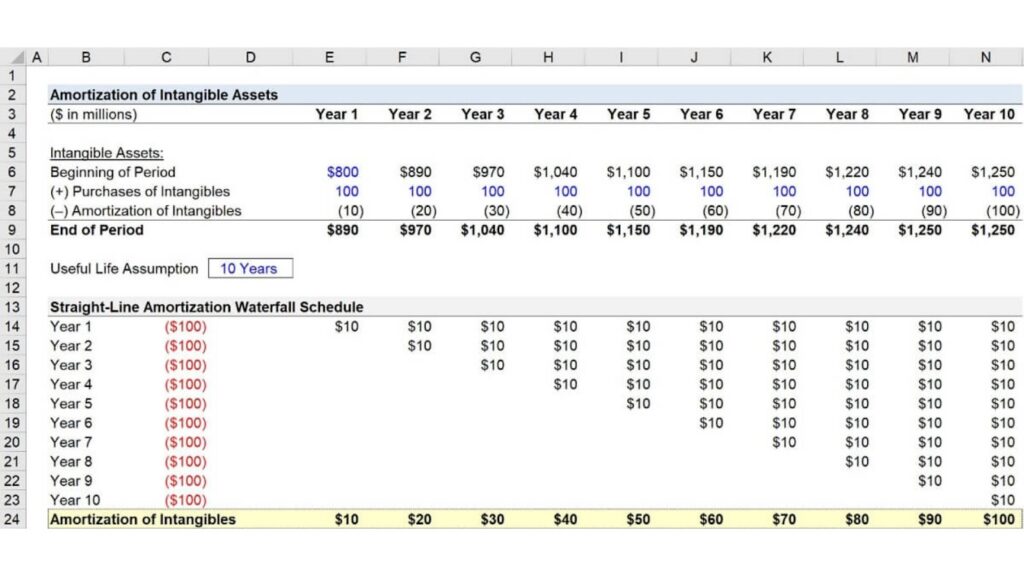Select the column E header

tap(329, 57)
